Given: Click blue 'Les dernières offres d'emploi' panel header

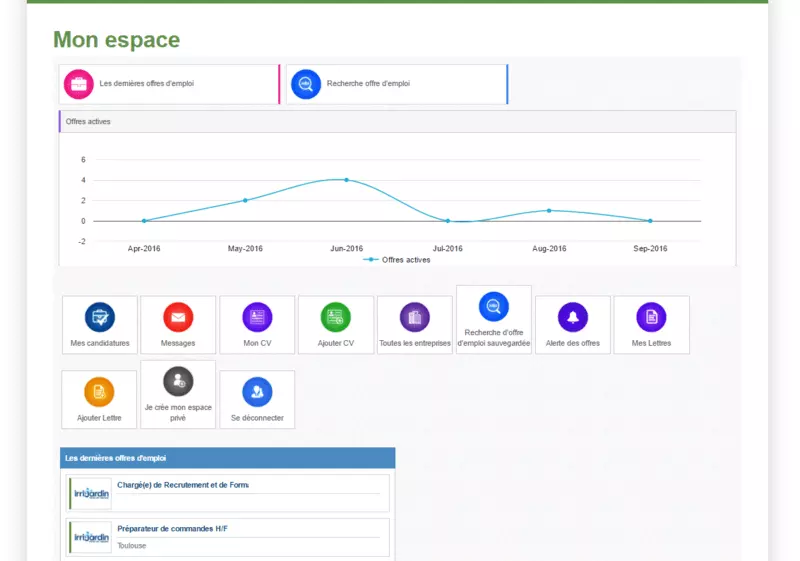Looking at the screenshot, I should pyautogui.click(x=228, y=458).
